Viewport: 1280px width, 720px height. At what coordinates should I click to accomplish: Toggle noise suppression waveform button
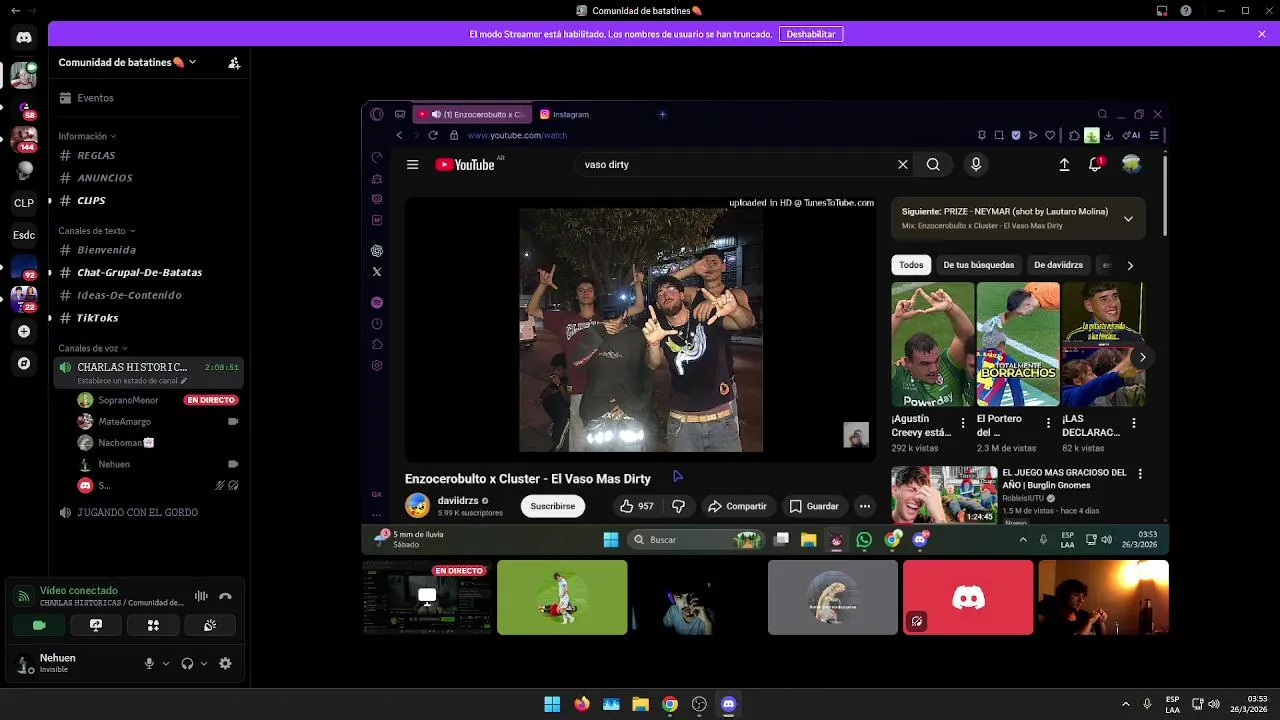coord(201,597)
